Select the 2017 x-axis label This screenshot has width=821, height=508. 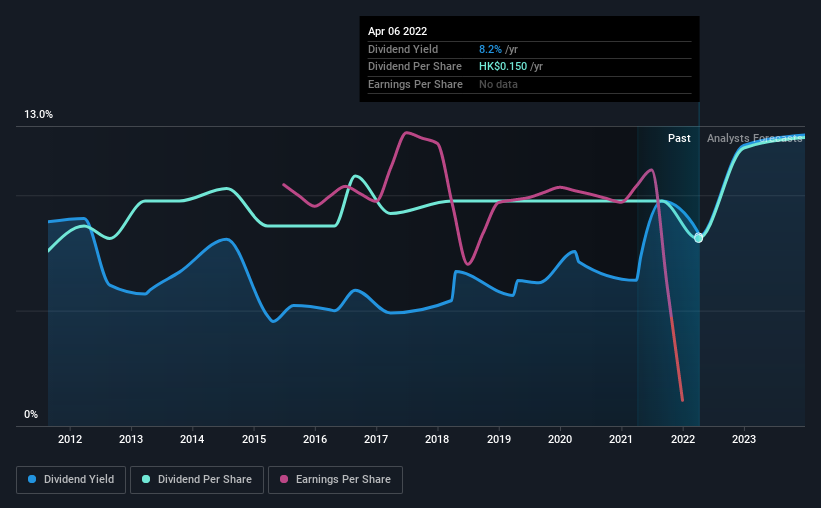(376, 439)
